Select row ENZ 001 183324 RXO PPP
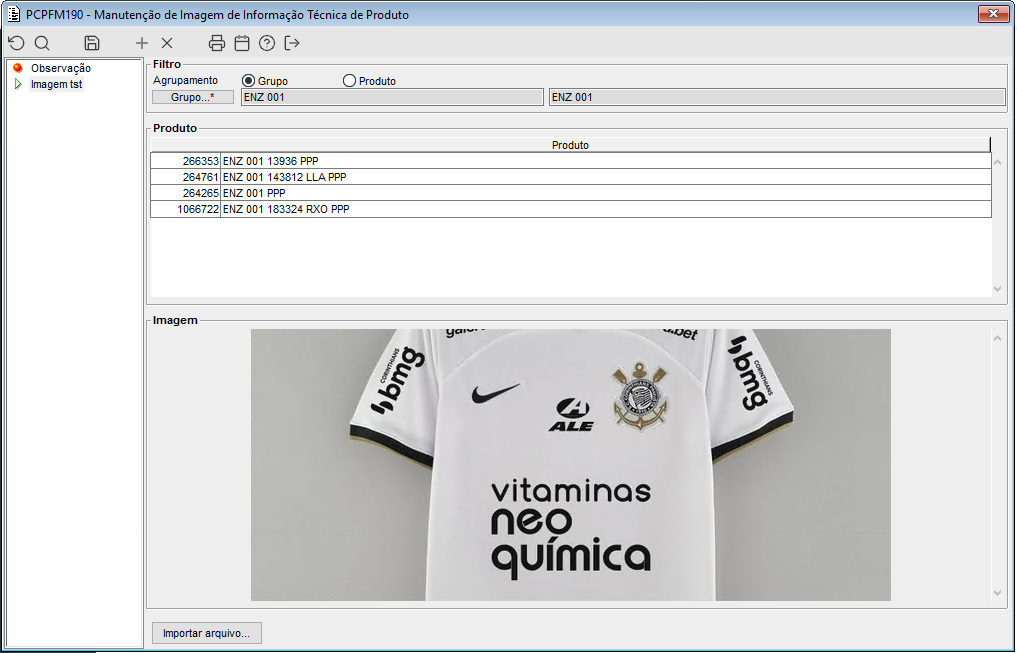 pos(571,209)
